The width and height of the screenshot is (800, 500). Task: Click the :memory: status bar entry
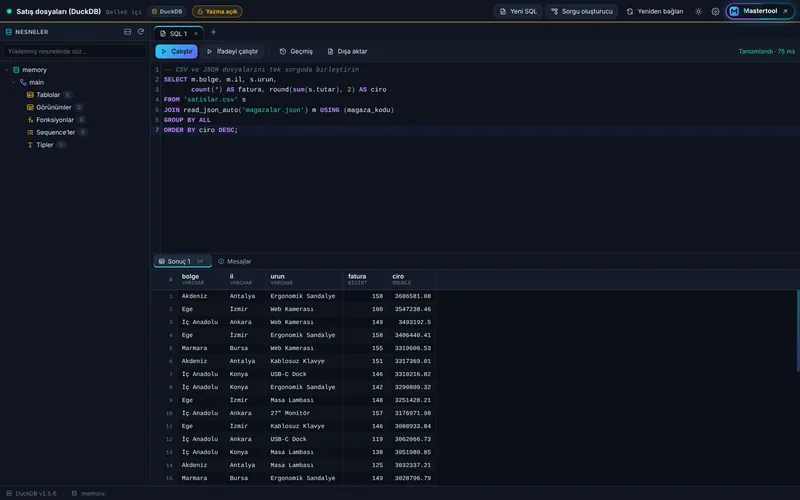point(89,493)
